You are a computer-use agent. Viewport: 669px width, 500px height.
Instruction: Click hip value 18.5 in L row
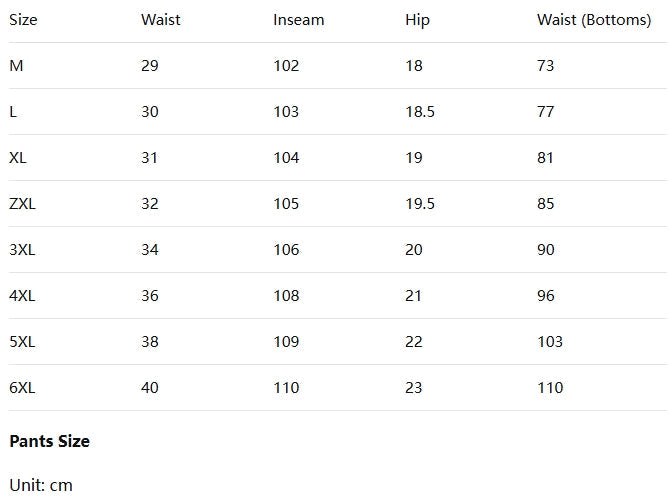click(420, 112)
